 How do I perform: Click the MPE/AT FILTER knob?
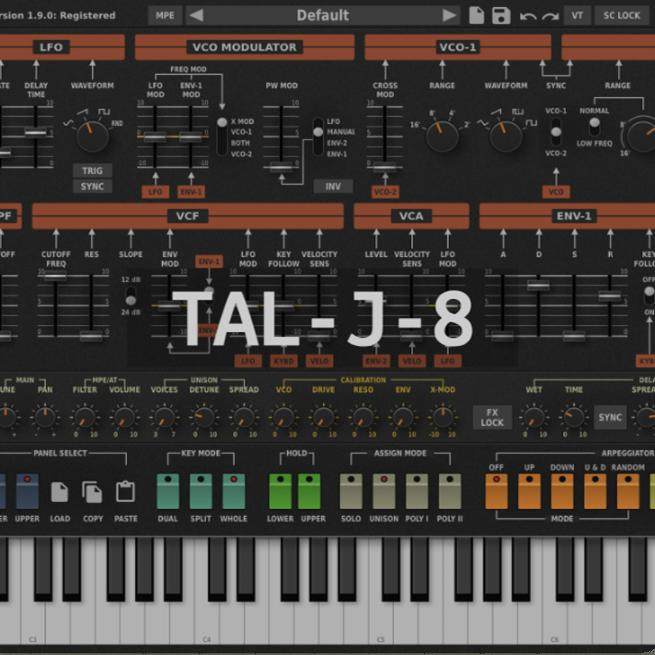(x=84, y=417)
